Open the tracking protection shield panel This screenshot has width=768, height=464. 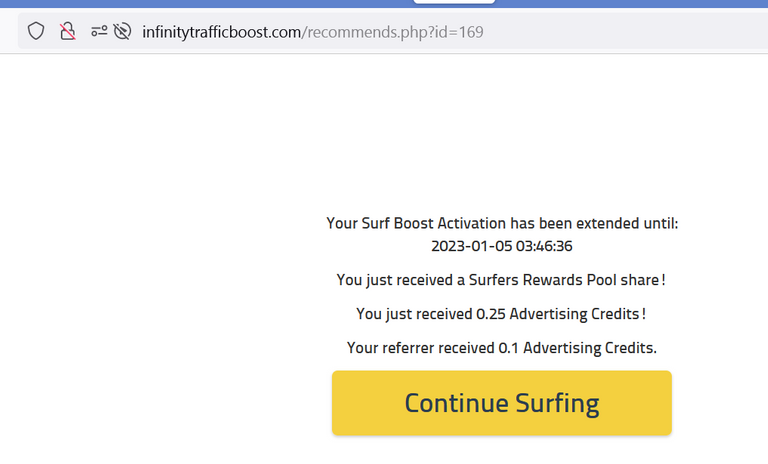pos(36,31)
